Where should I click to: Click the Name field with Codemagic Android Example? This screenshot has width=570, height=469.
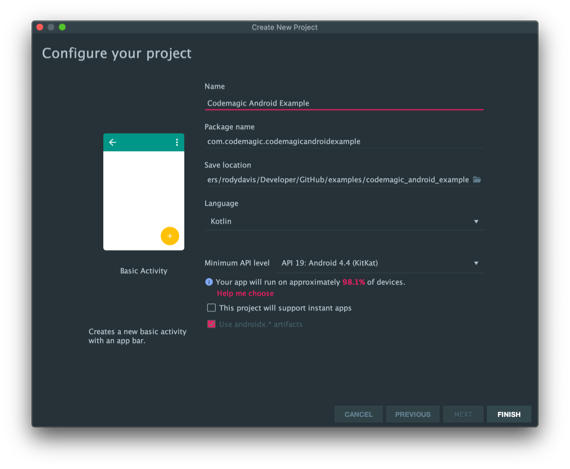344,103
